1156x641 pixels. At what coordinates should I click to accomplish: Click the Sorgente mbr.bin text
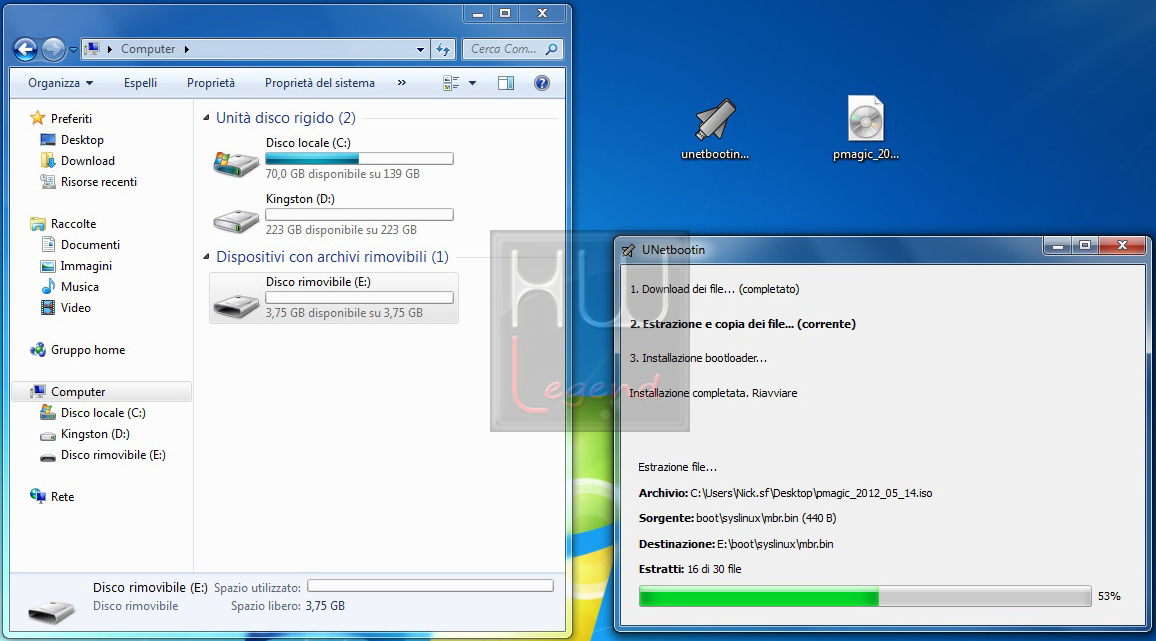click(737, 519)
